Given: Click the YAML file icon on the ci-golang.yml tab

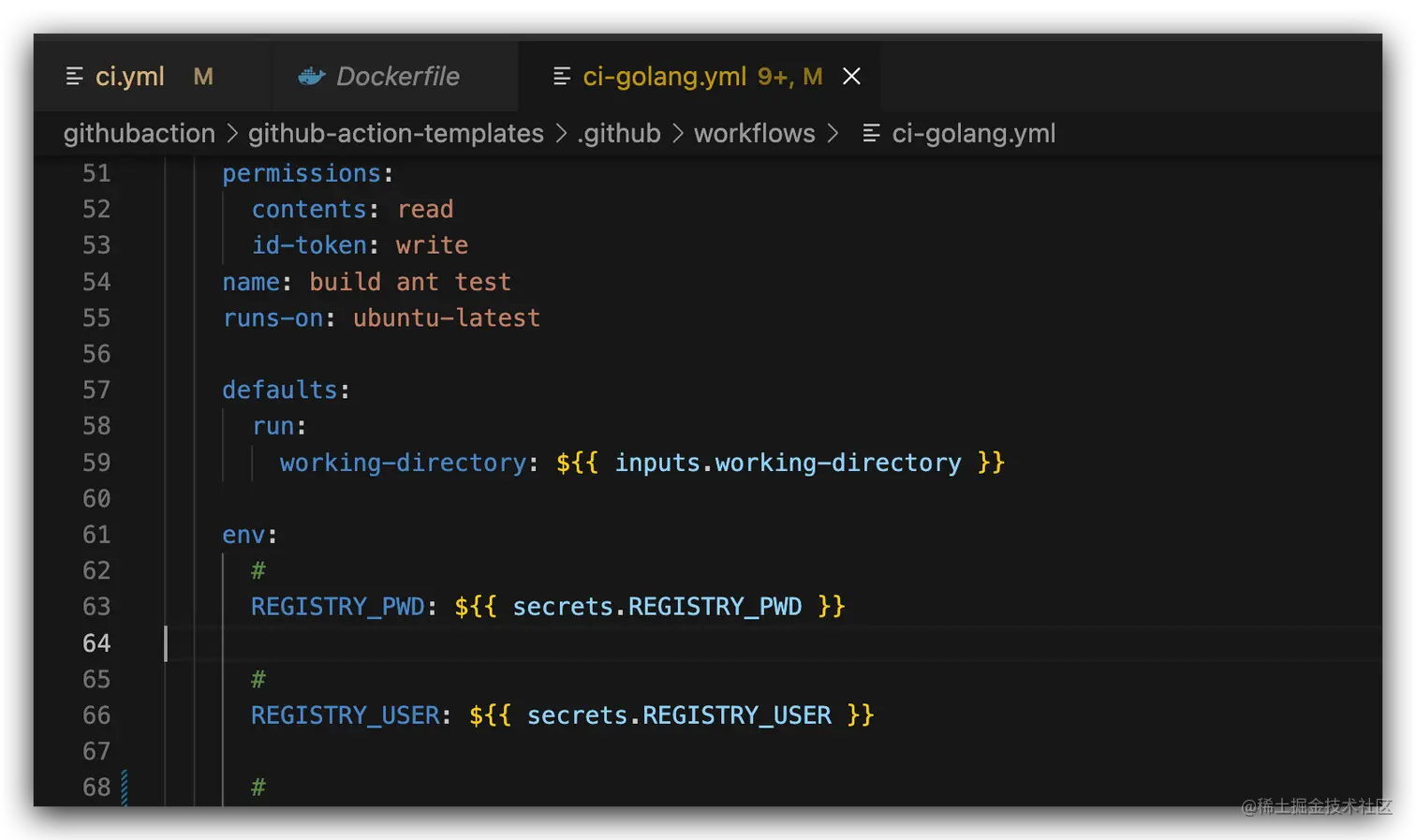Looking at the screenshot, I should (x=561, y=76).
